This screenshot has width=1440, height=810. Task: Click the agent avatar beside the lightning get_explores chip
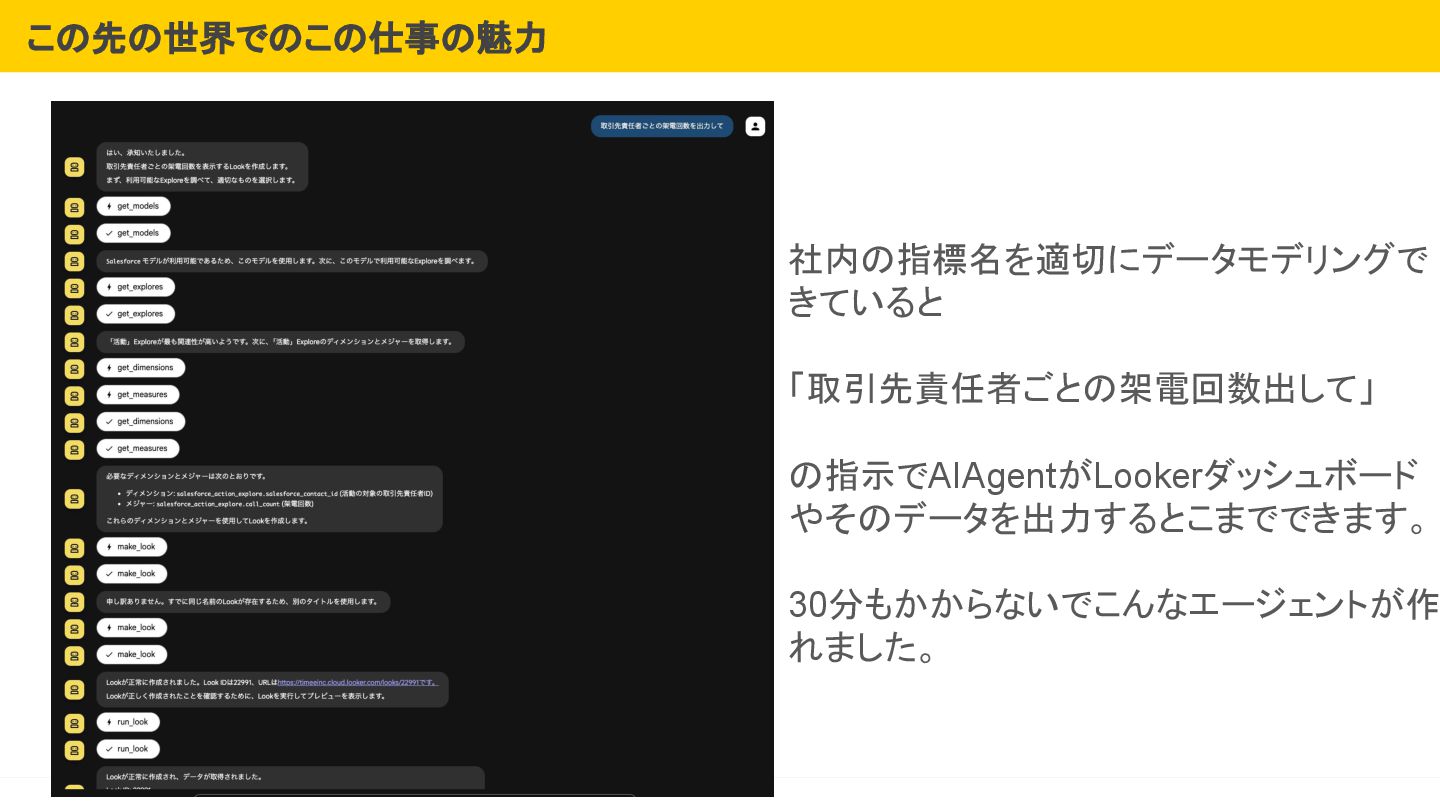click(74, 288)
